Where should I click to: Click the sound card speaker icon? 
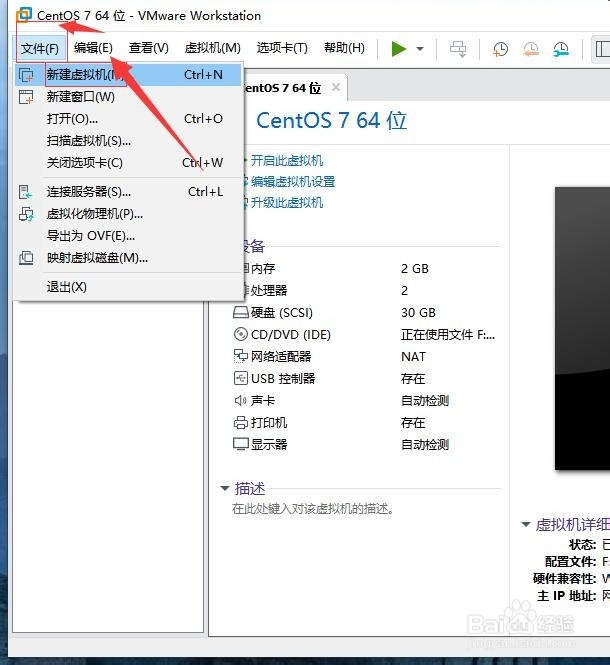tap(241, 400)
